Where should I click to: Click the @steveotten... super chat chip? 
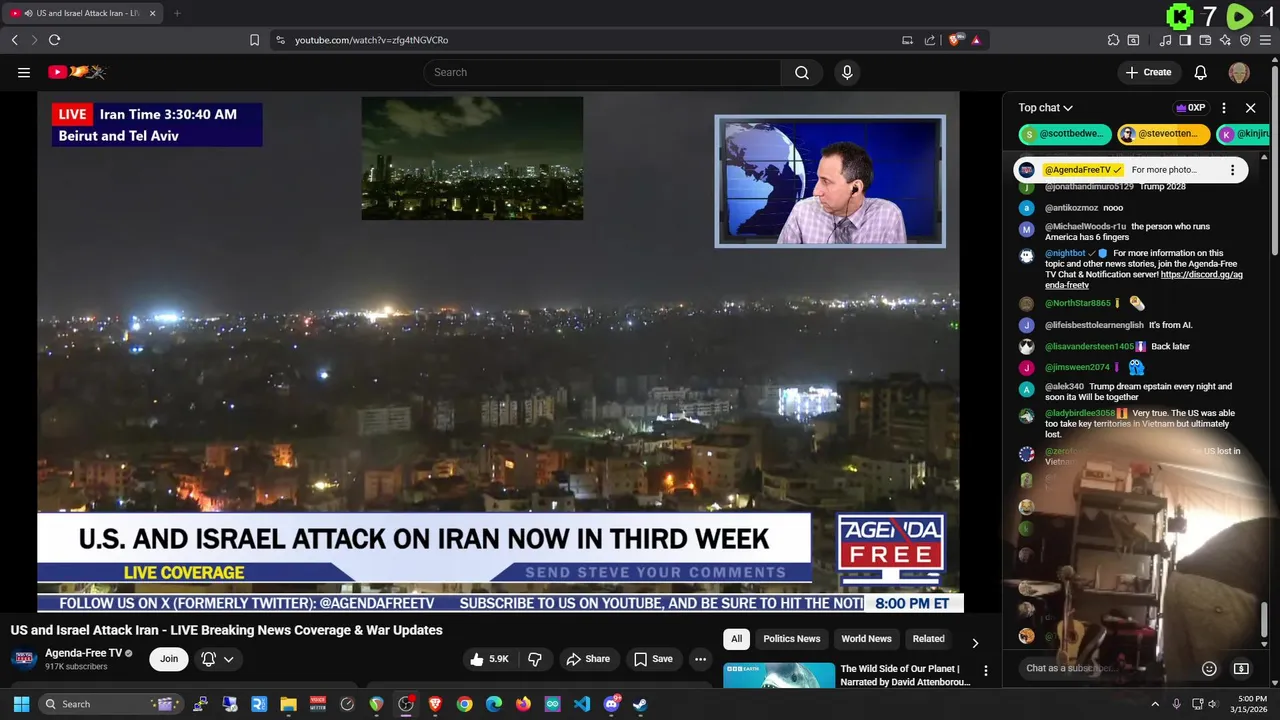pos(1164,134)
